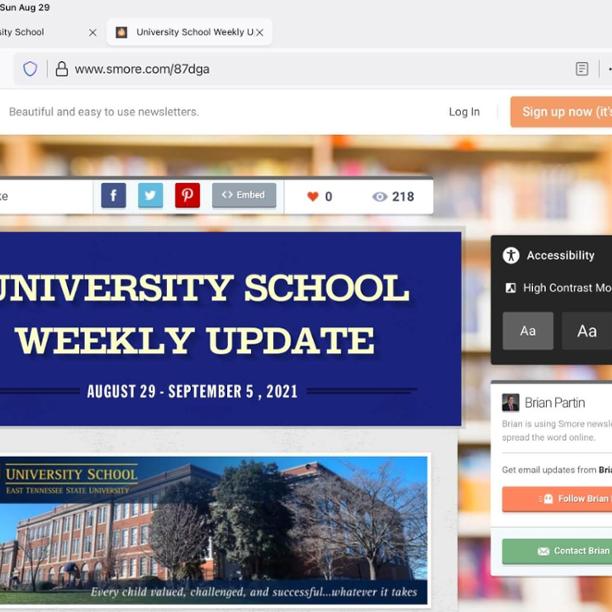This screenshot has width=612, height=612.
Task: Click the smore.com URL address field
Action: 300,69
